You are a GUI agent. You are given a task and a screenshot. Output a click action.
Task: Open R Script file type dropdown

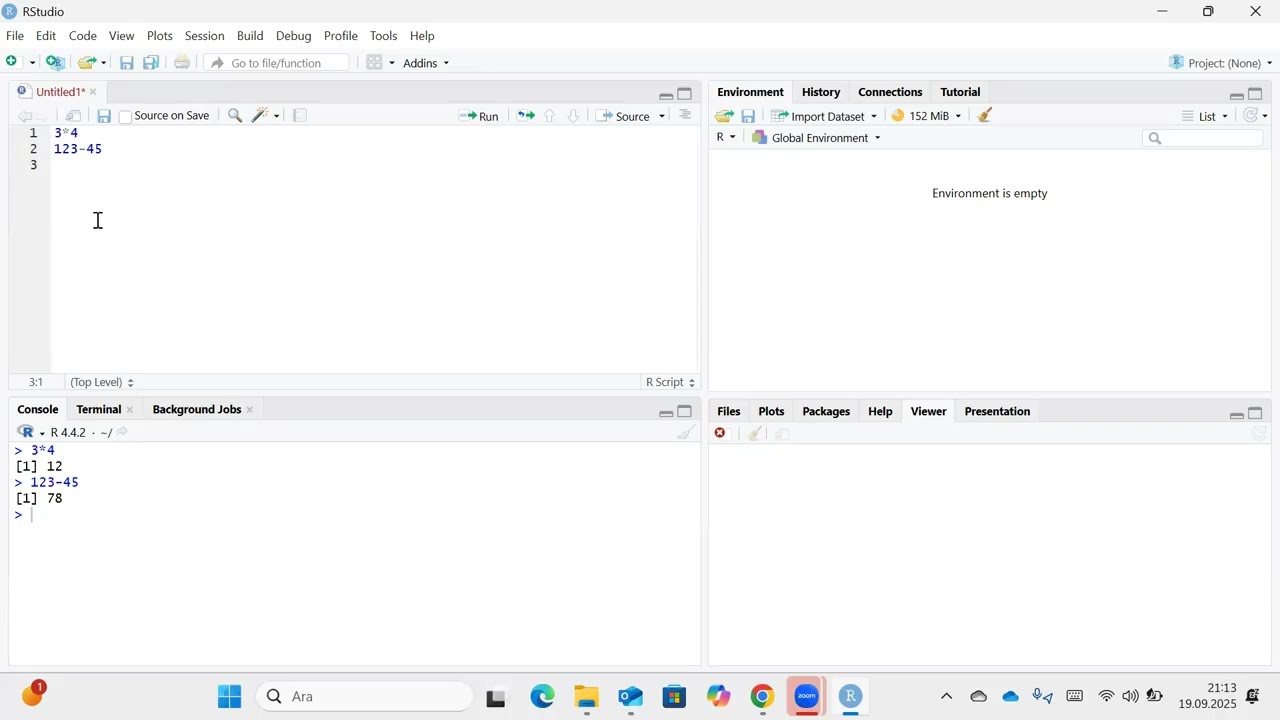(x=670, y=382)
